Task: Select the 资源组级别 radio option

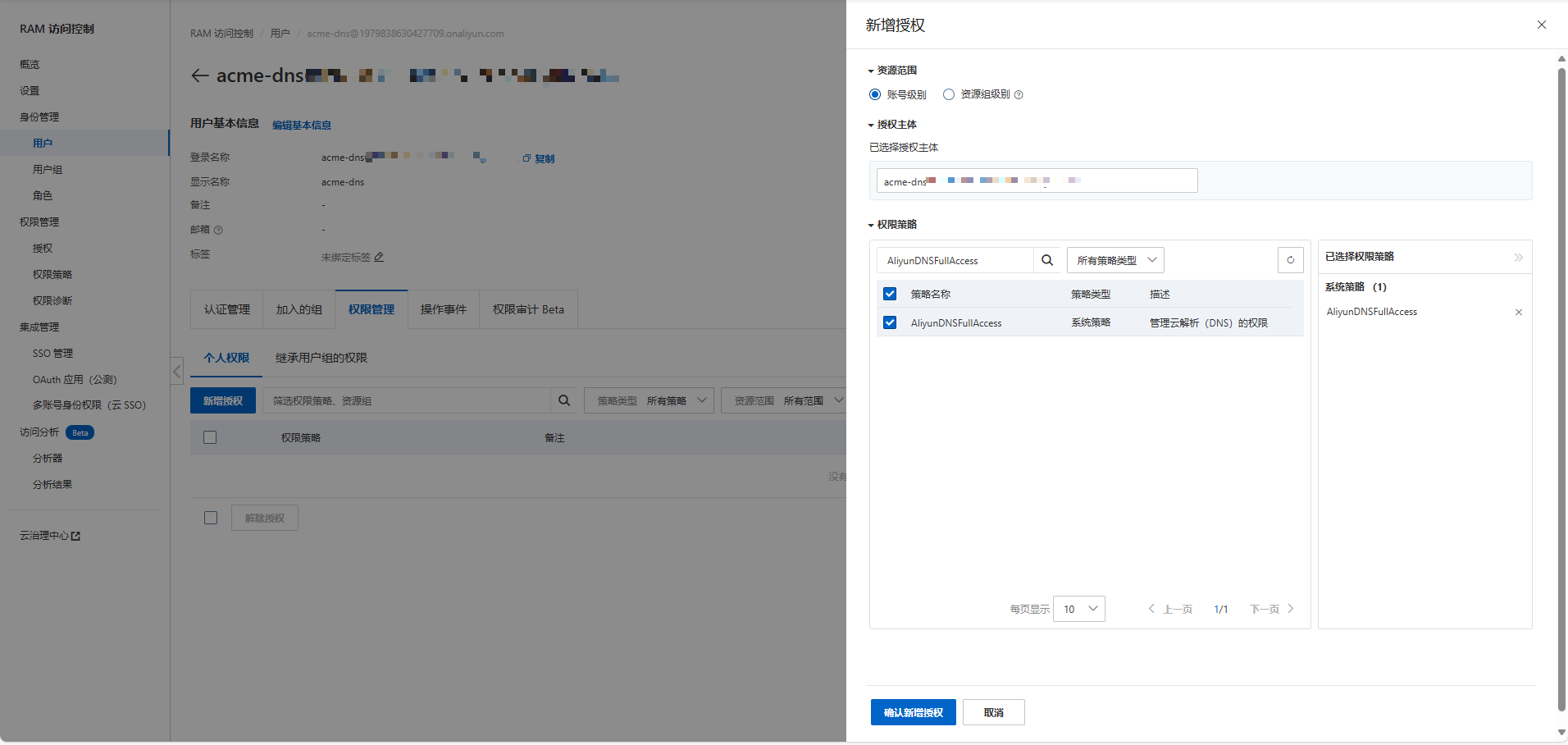Action: pos(949,94)
